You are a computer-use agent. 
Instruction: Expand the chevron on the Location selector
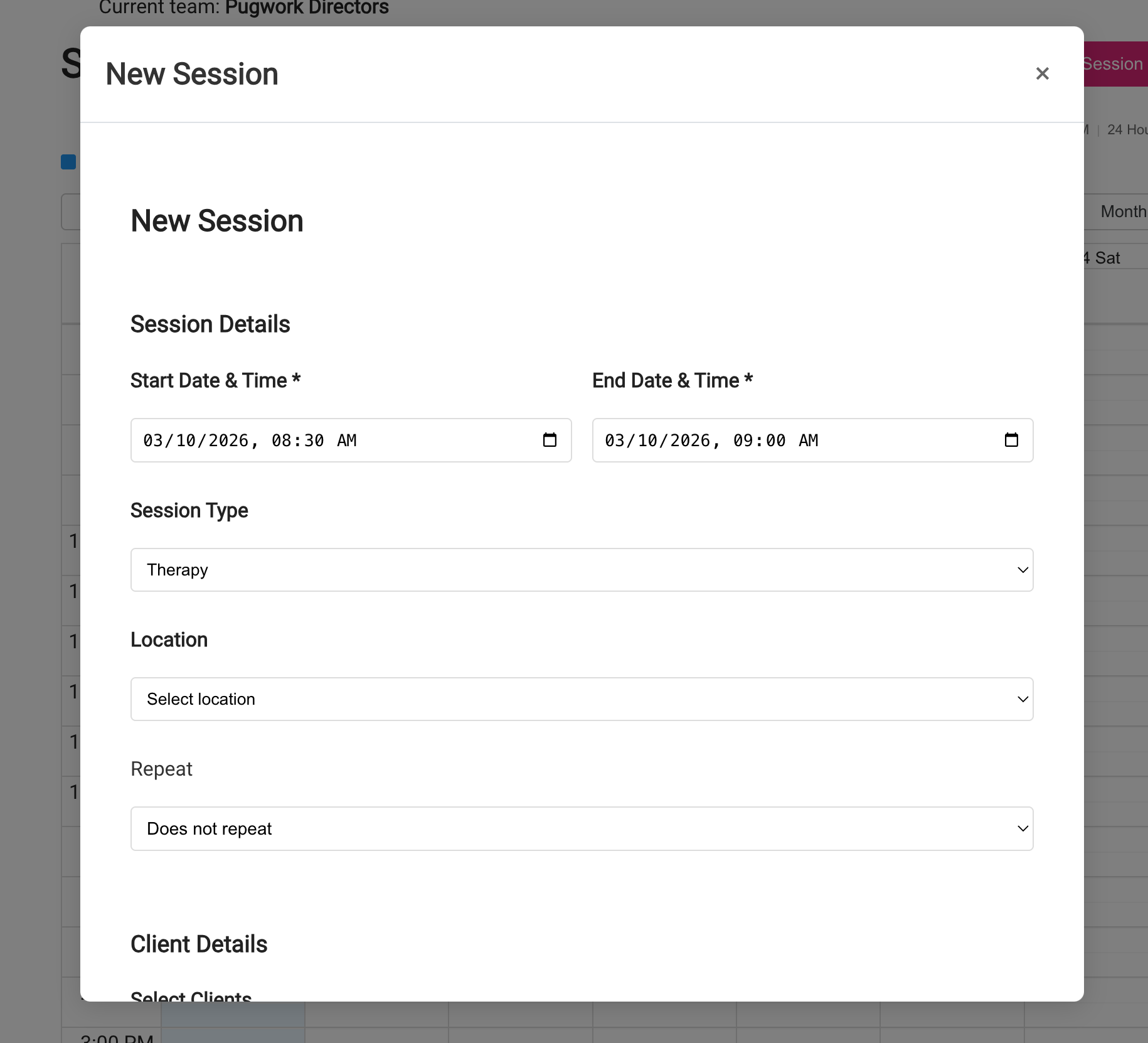[x=1023, y=698]
